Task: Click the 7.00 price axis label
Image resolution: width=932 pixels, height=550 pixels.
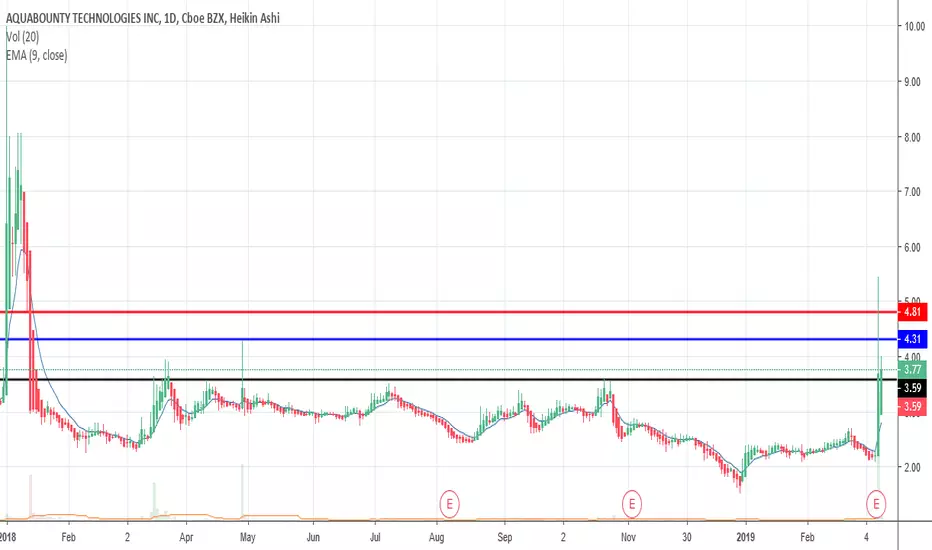Action: [912, 192]
